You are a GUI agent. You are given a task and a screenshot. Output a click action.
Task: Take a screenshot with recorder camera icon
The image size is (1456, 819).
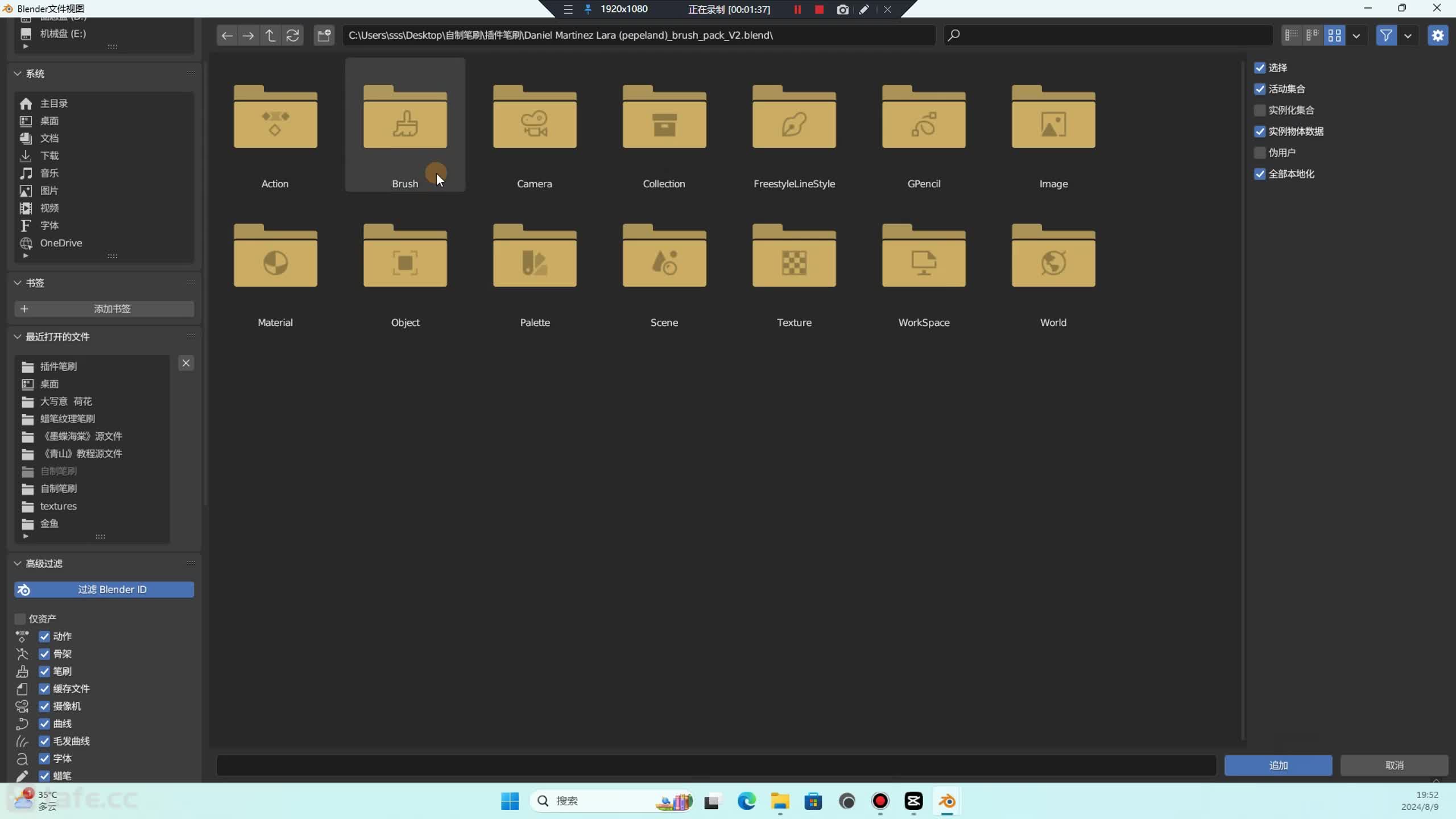843,9
